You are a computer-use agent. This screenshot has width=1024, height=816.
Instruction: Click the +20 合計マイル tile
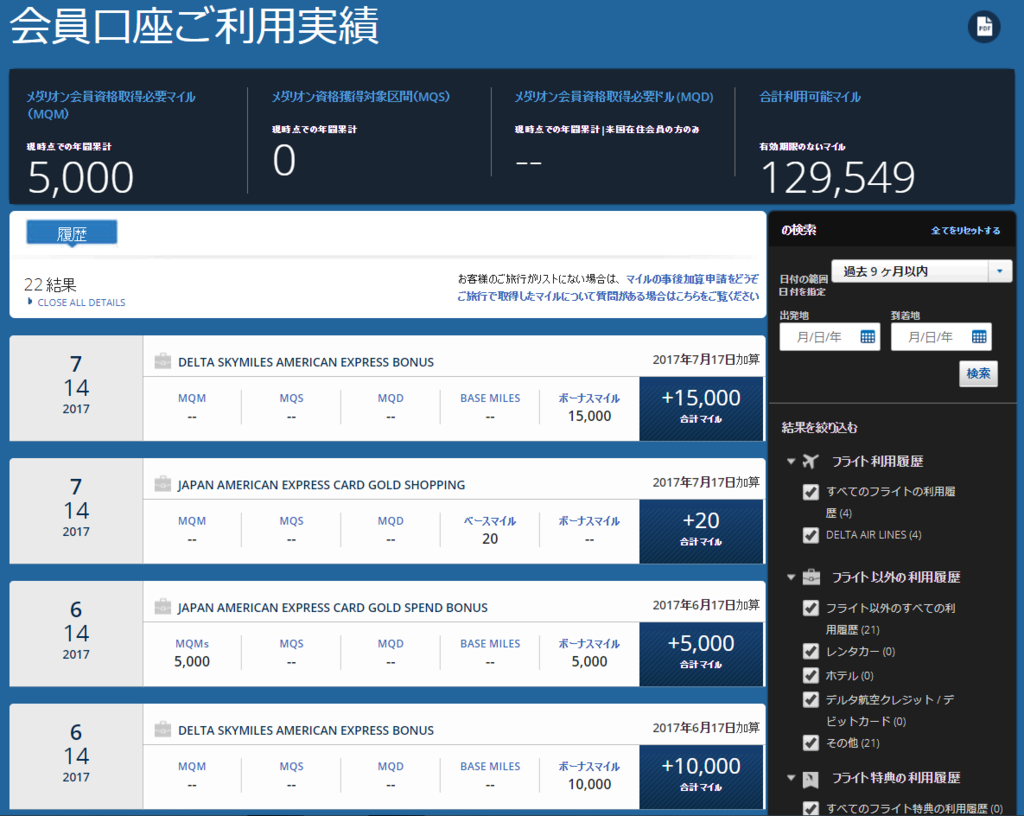coord(701,531)
